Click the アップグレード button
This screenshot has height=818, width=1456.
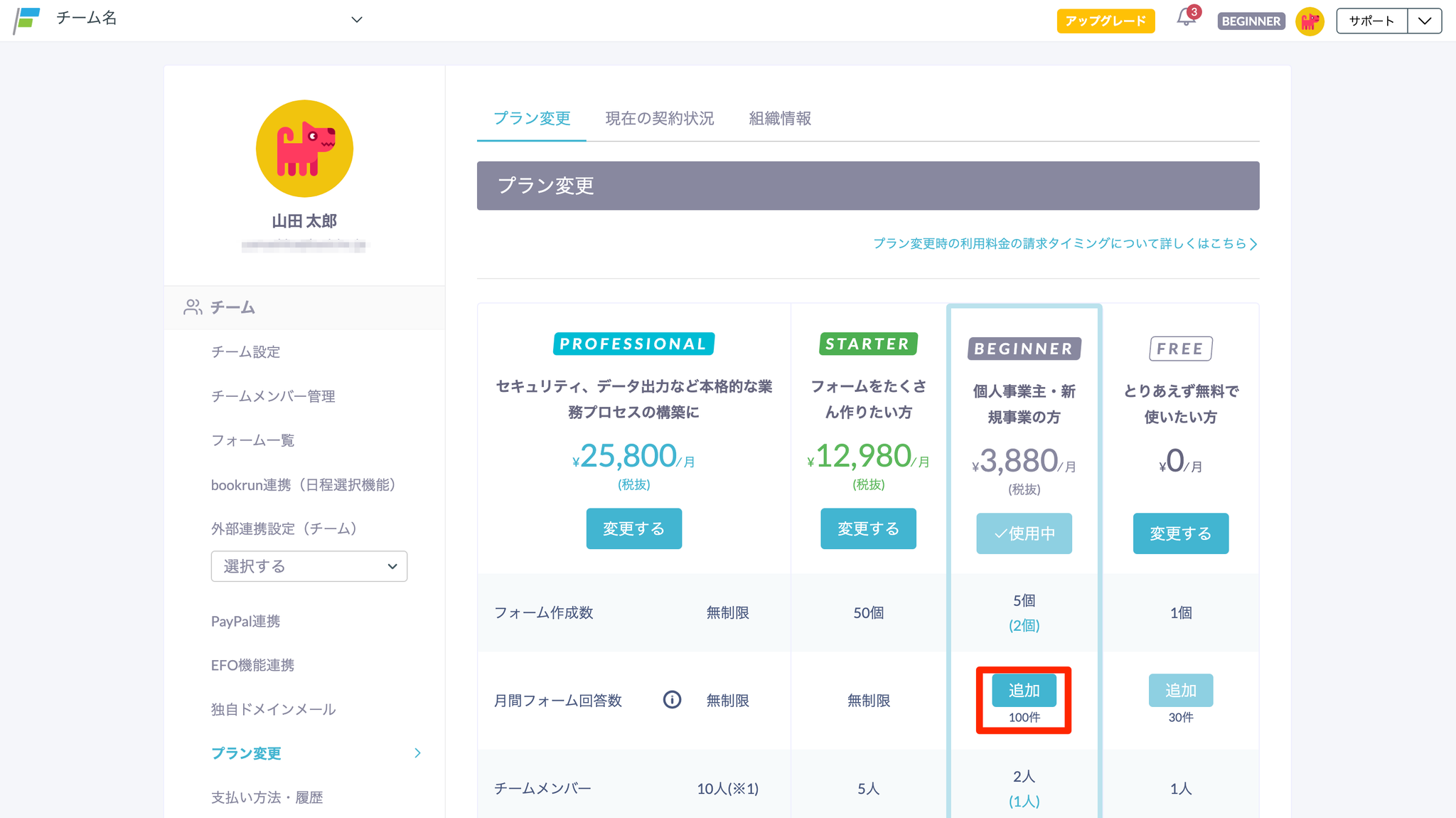pos(1106,21)
